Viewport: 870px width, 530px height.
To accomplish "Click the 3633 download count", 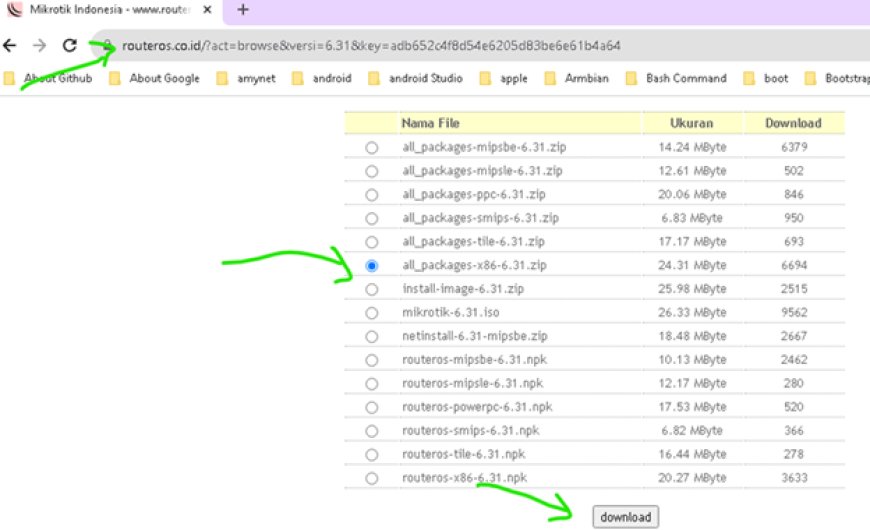I will [x=794, y=477].
